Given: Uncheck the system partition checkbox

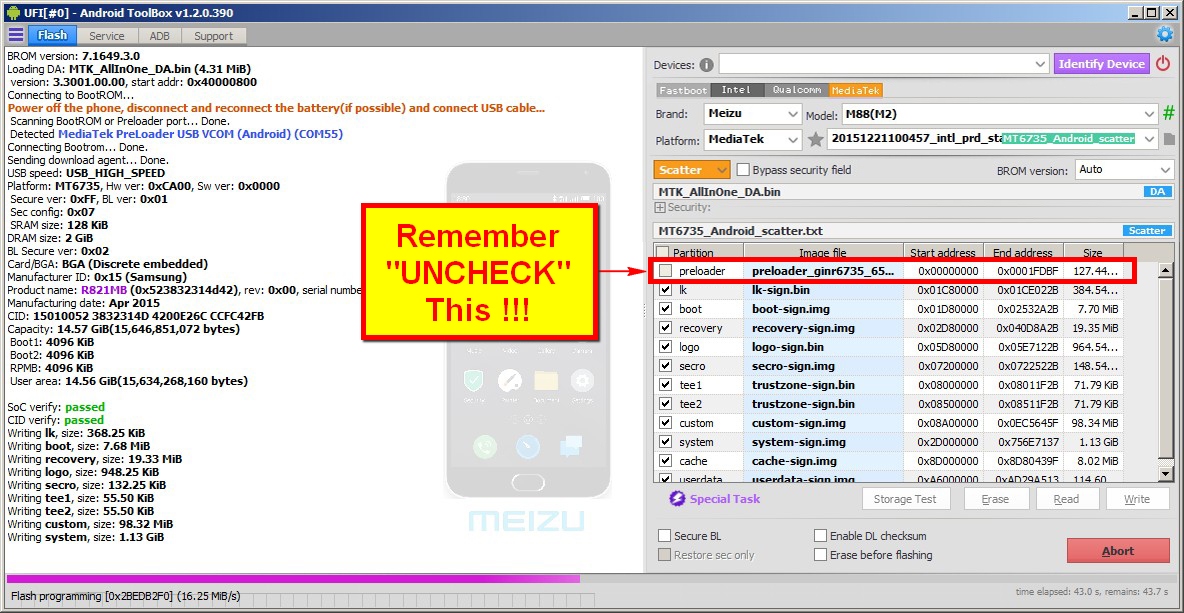Looking at the screenshot, I should (x=665, y=442).
